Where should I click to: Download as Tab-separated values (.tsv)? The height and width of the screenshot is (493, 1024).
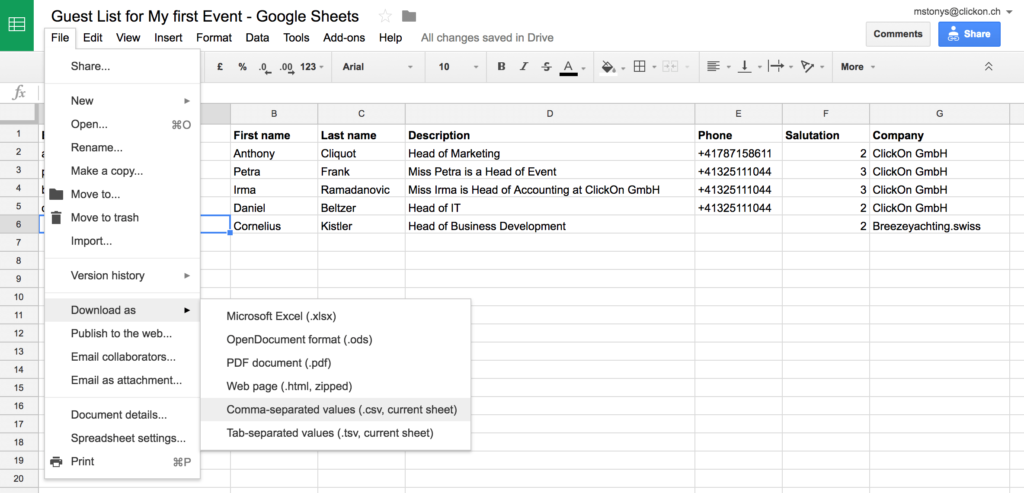[x=336, y=432]
